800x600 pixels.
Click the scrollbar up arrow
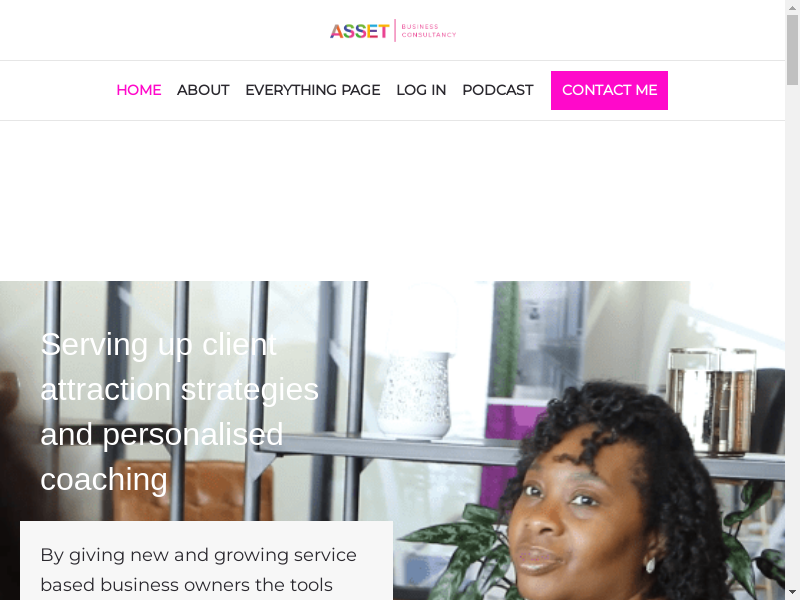point(792,6)
